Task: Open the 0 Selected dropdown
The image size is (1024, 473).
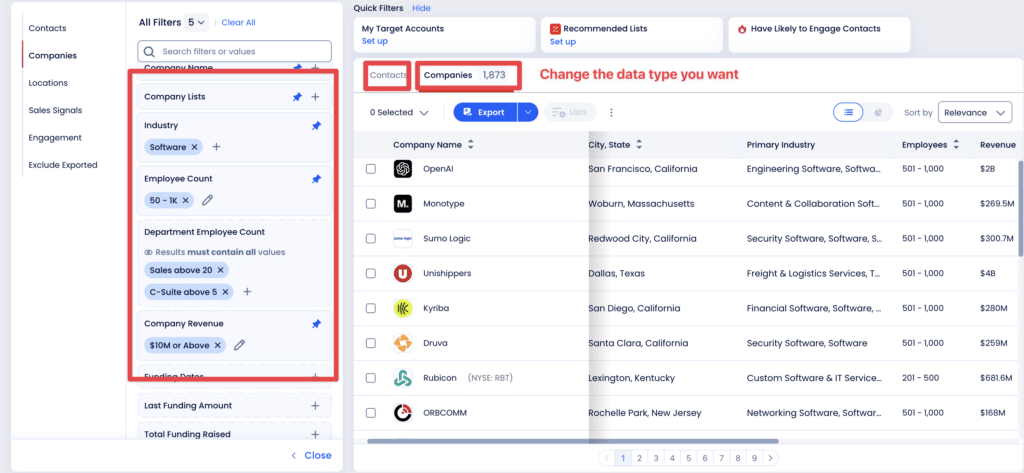Action: coord(399,112)
